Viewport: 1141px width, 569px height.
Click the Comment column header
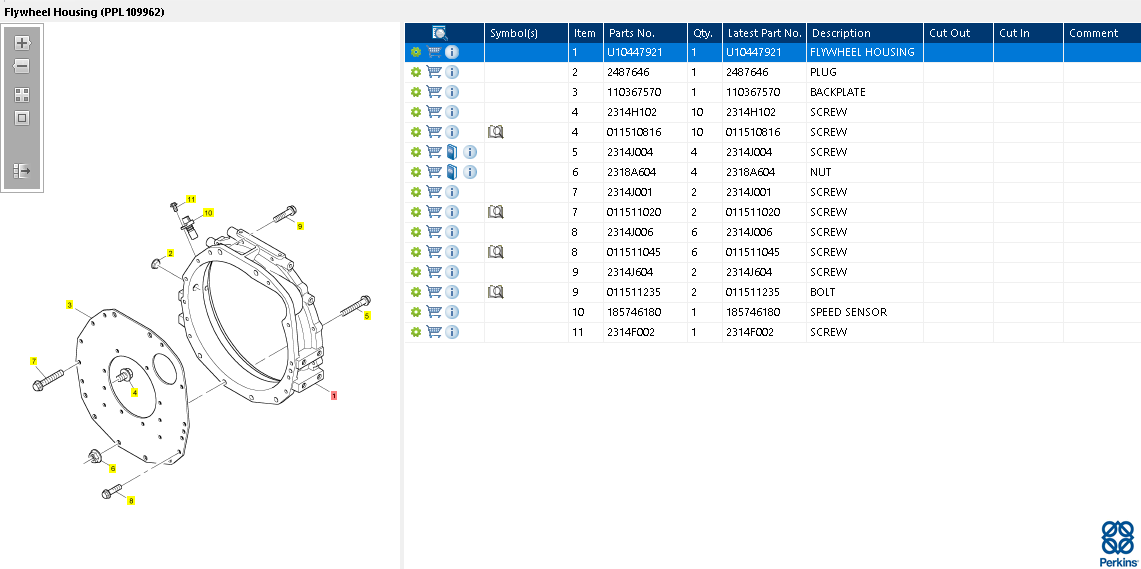pos(1102,33)
